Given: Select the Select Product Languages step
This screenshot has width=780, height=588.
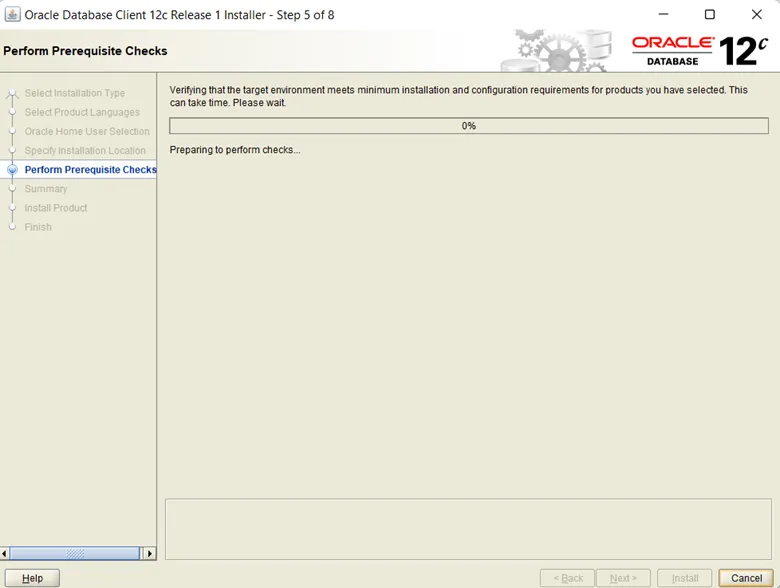Looking at the screenshot, I should point(82,112).
